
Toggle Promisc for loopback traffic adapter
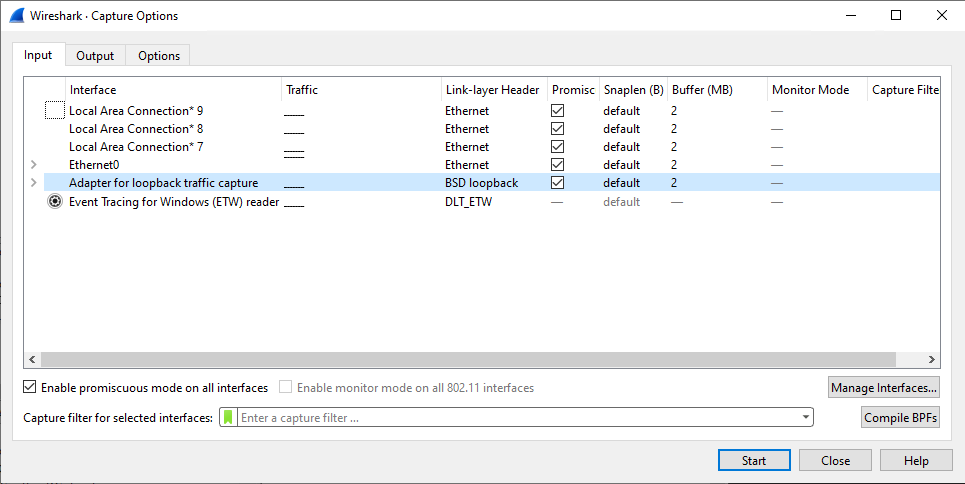coord(558,182)
